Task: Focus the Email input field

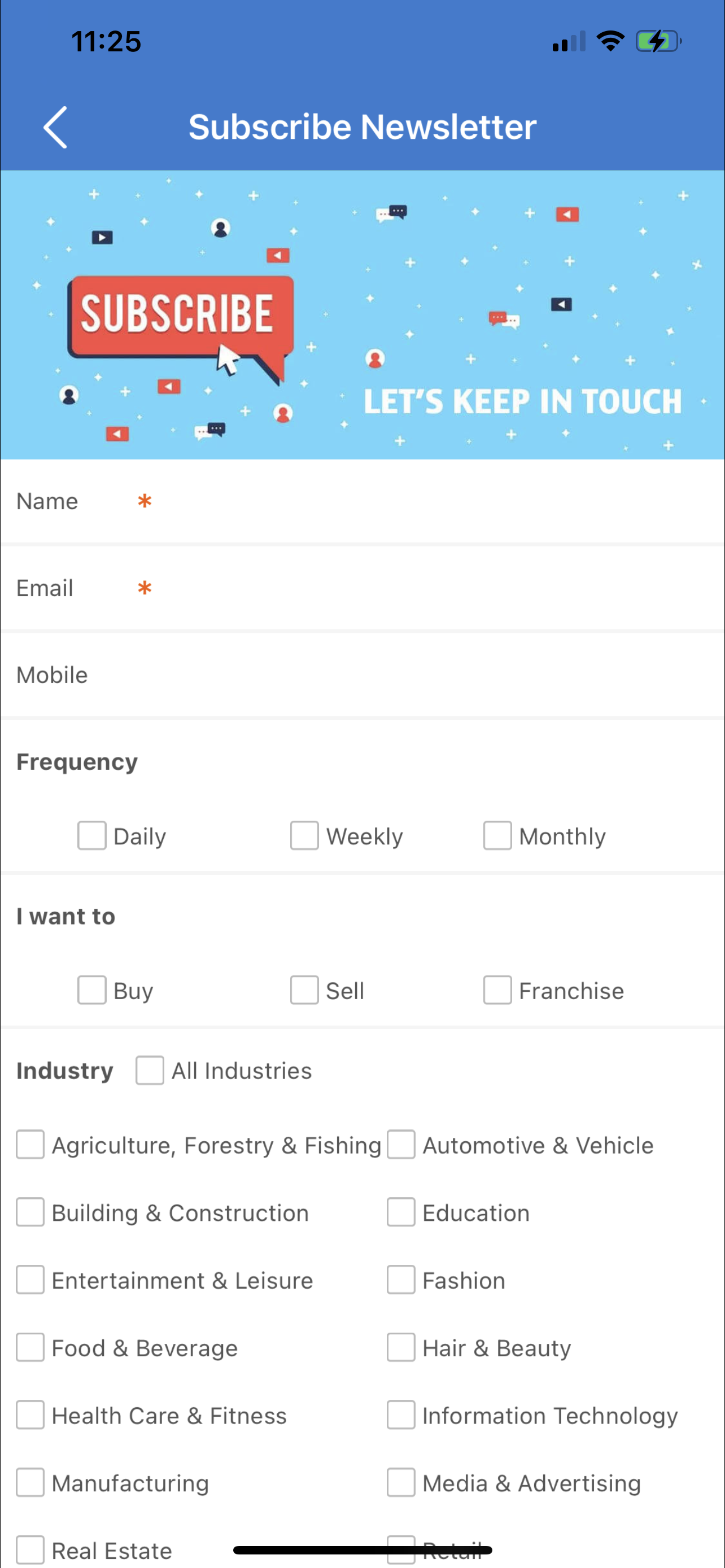Action: [x=362, y=589]
